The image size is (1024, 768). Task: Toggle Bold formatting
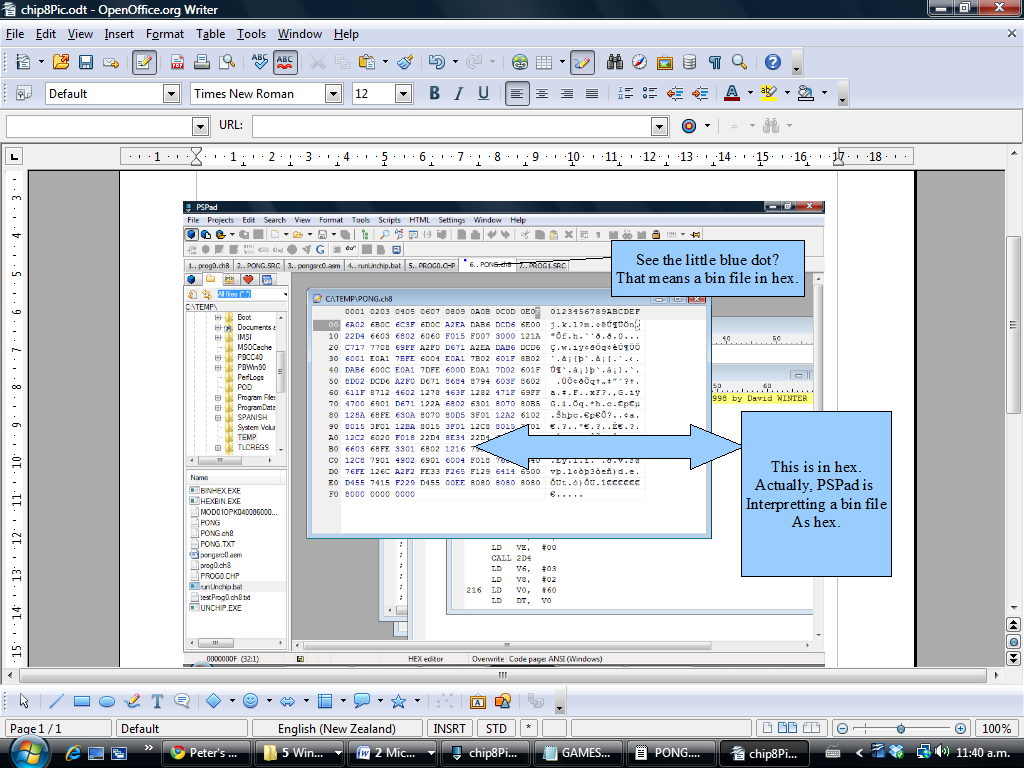pos(434,93)
